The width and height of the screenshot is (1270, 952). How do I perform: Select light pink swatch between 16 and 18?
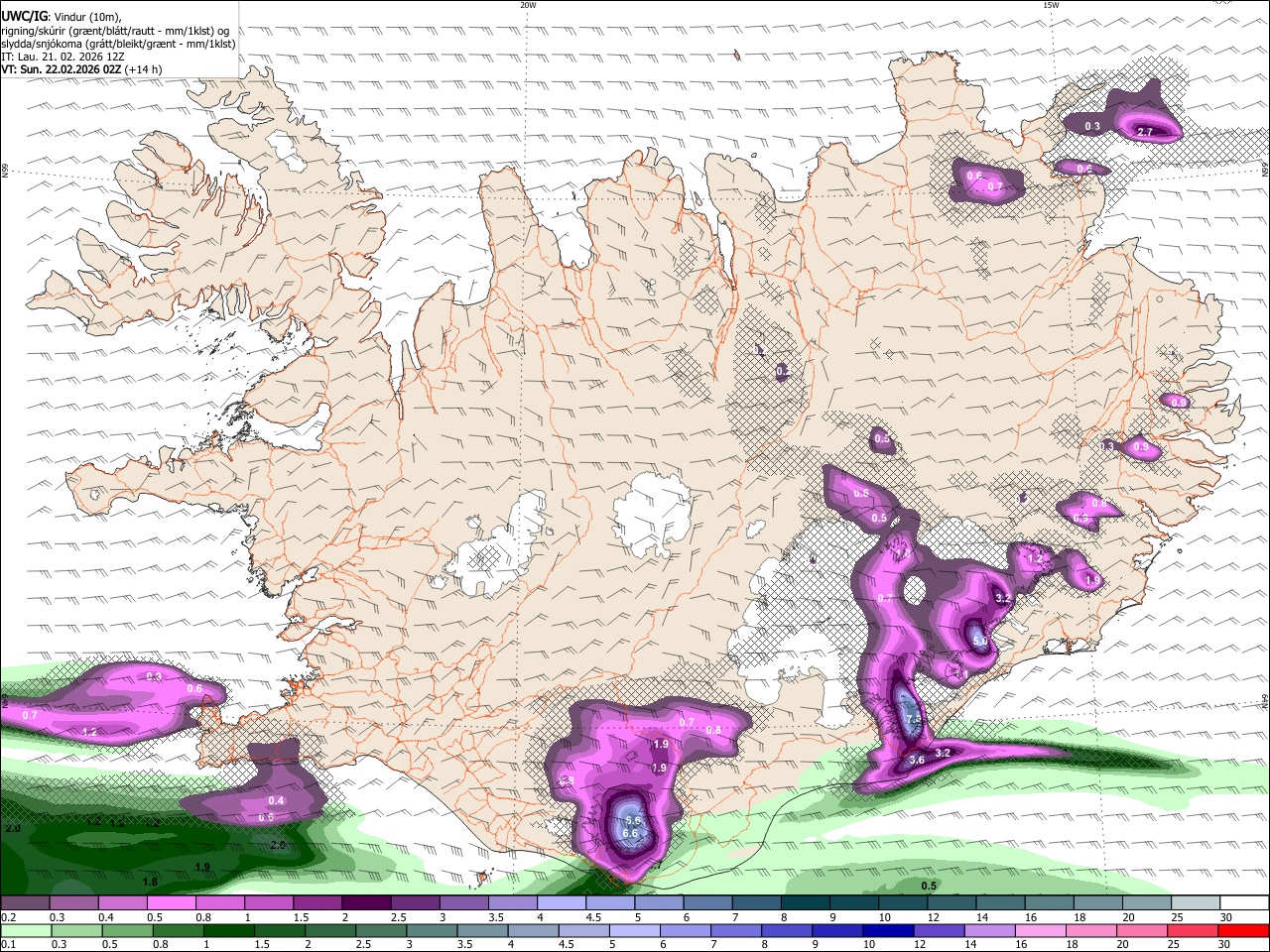pos(1040,930)
